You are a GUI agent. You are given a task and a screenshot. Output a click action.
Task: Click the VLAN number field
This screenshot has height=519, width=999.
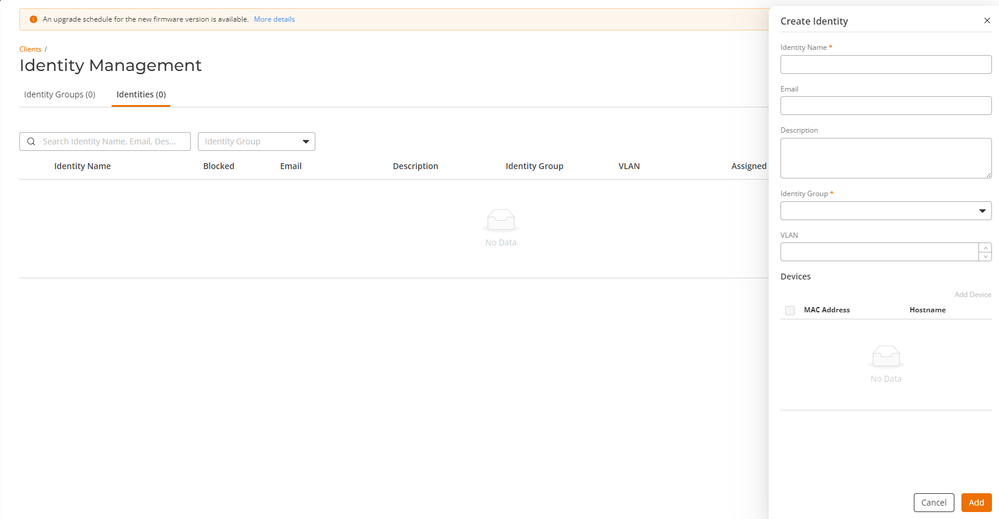click(x=878, y=252)
